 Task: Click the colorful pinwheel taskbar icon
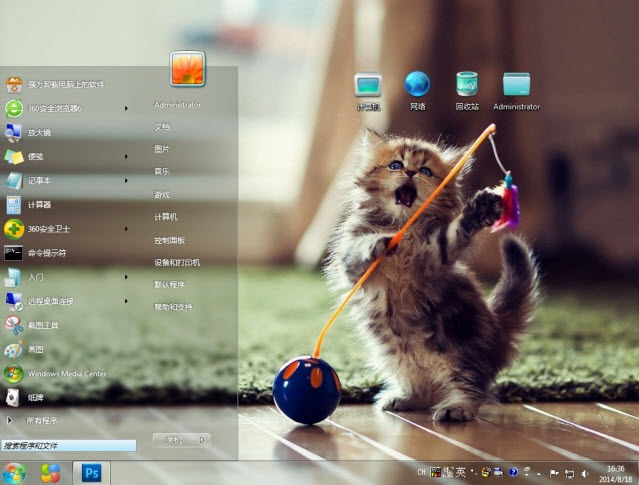pos(51,474)
